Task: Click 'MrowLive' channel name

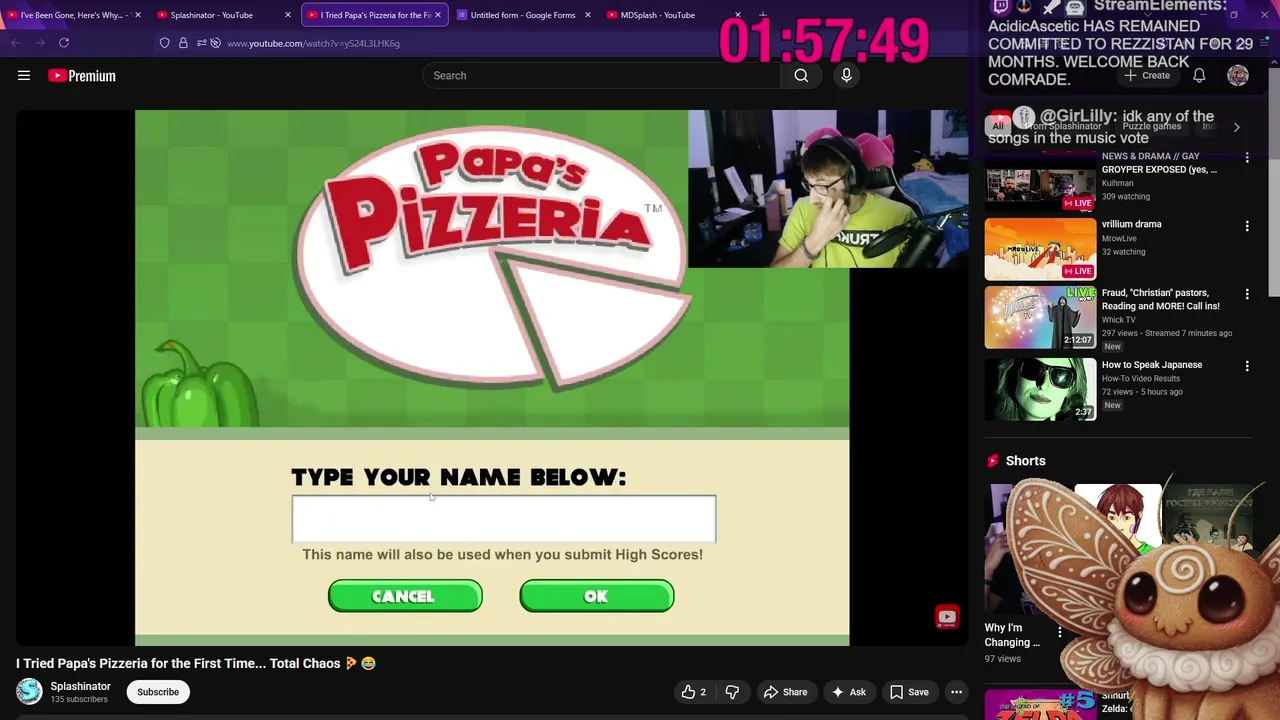Action: click(1119, 239)
